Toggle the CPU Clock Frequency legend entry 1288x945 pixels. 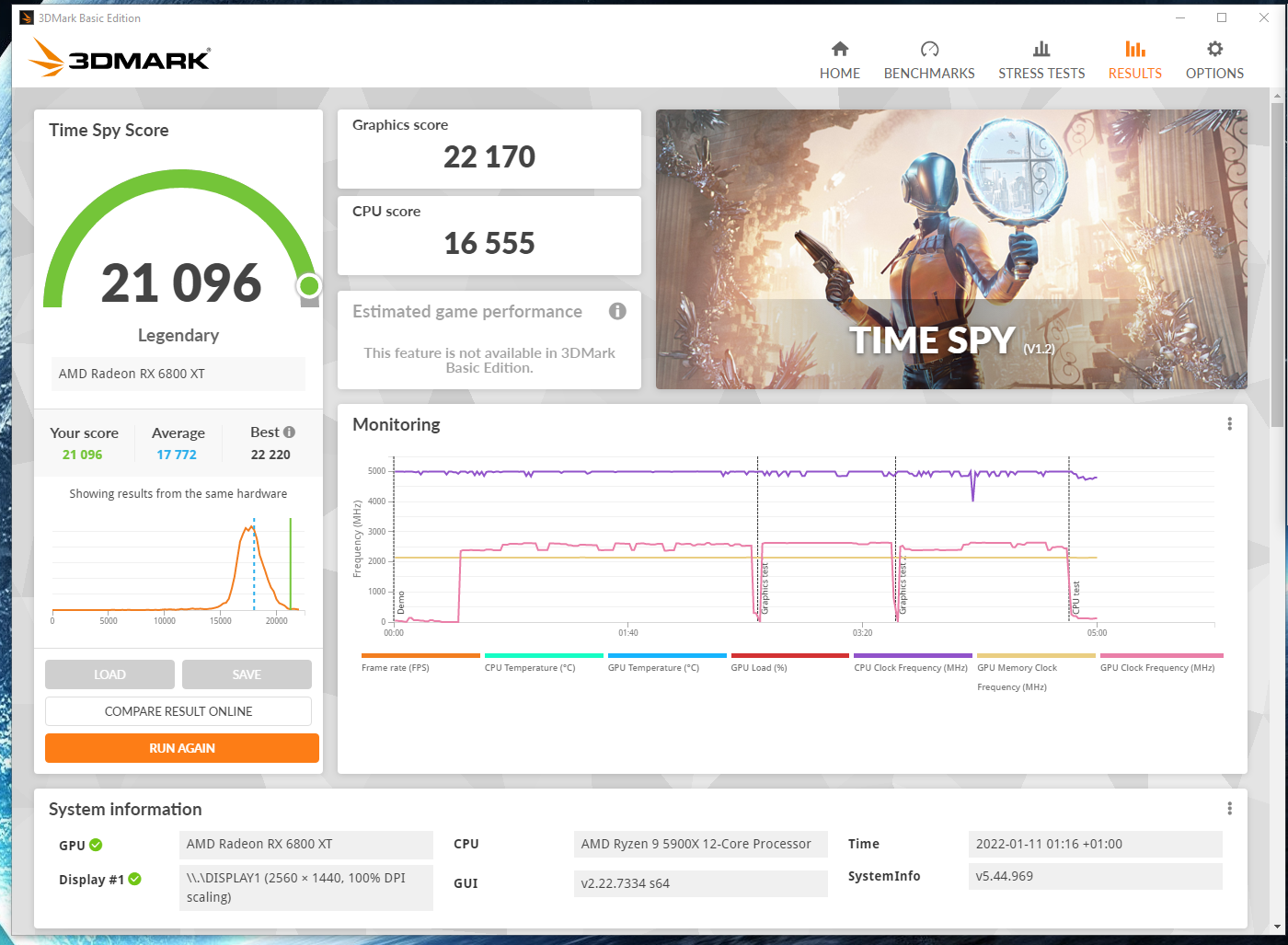tap(913, 663)
